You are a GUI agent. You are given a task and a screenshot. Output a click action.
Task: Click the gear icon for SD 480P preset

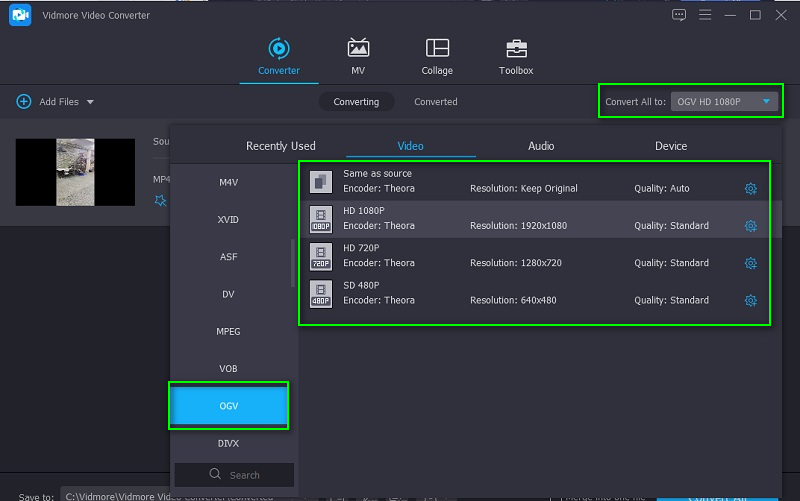point(751,300)
